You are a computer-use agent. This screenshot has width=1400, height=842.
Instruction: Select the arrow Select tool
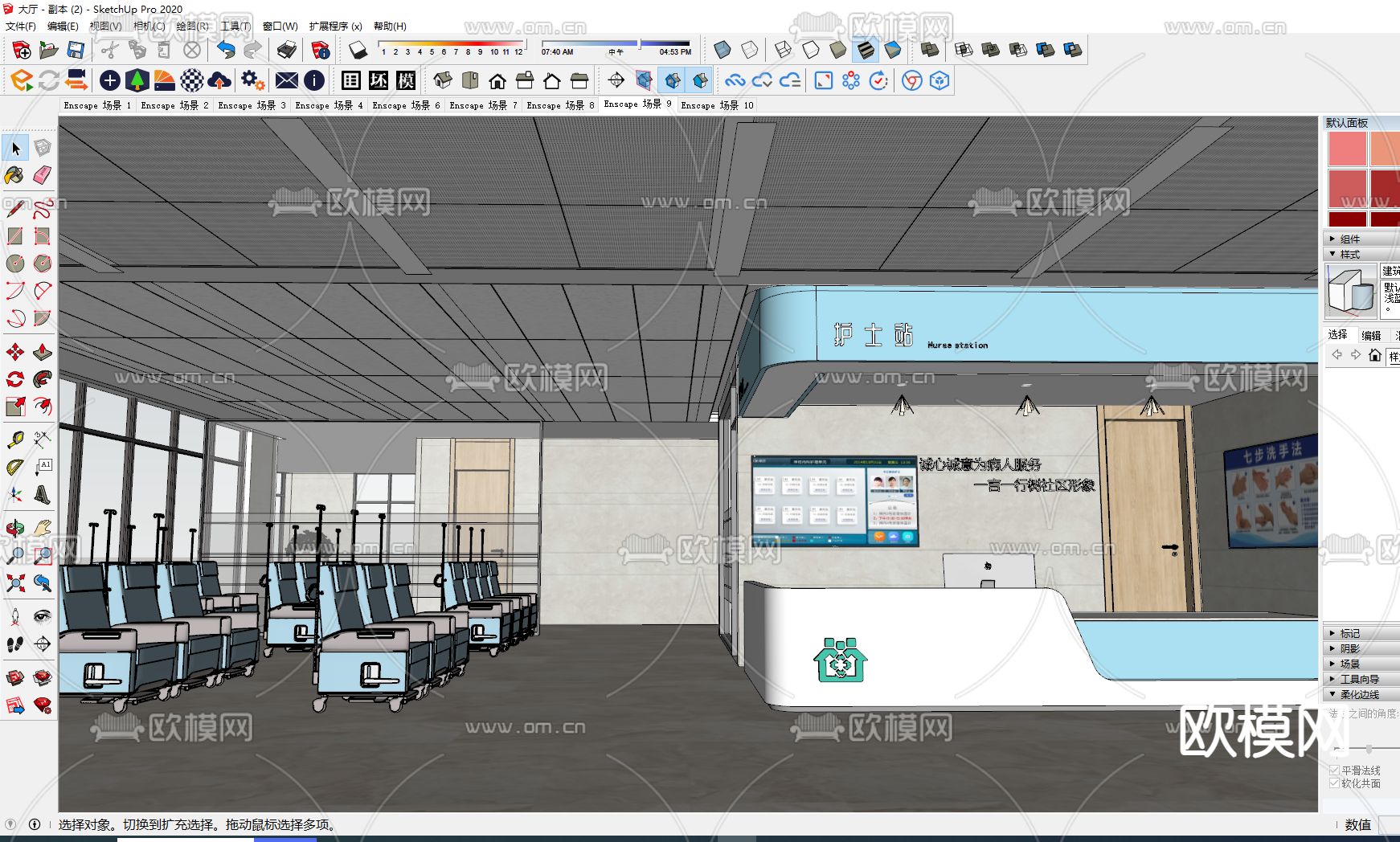click(x=15, y=148)
